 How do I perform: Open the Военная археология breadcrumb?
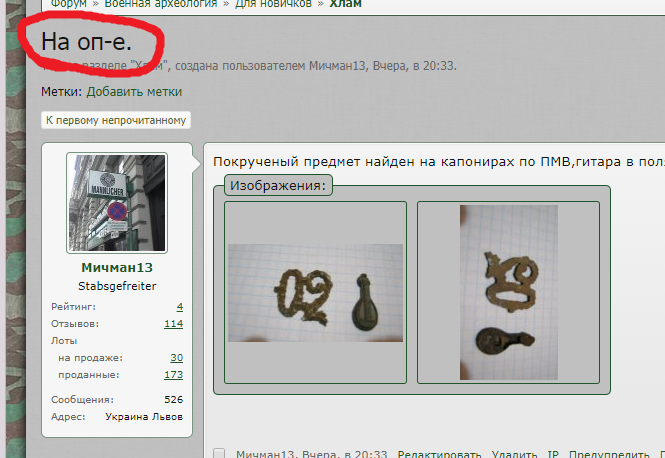click(x=161, y=4)
